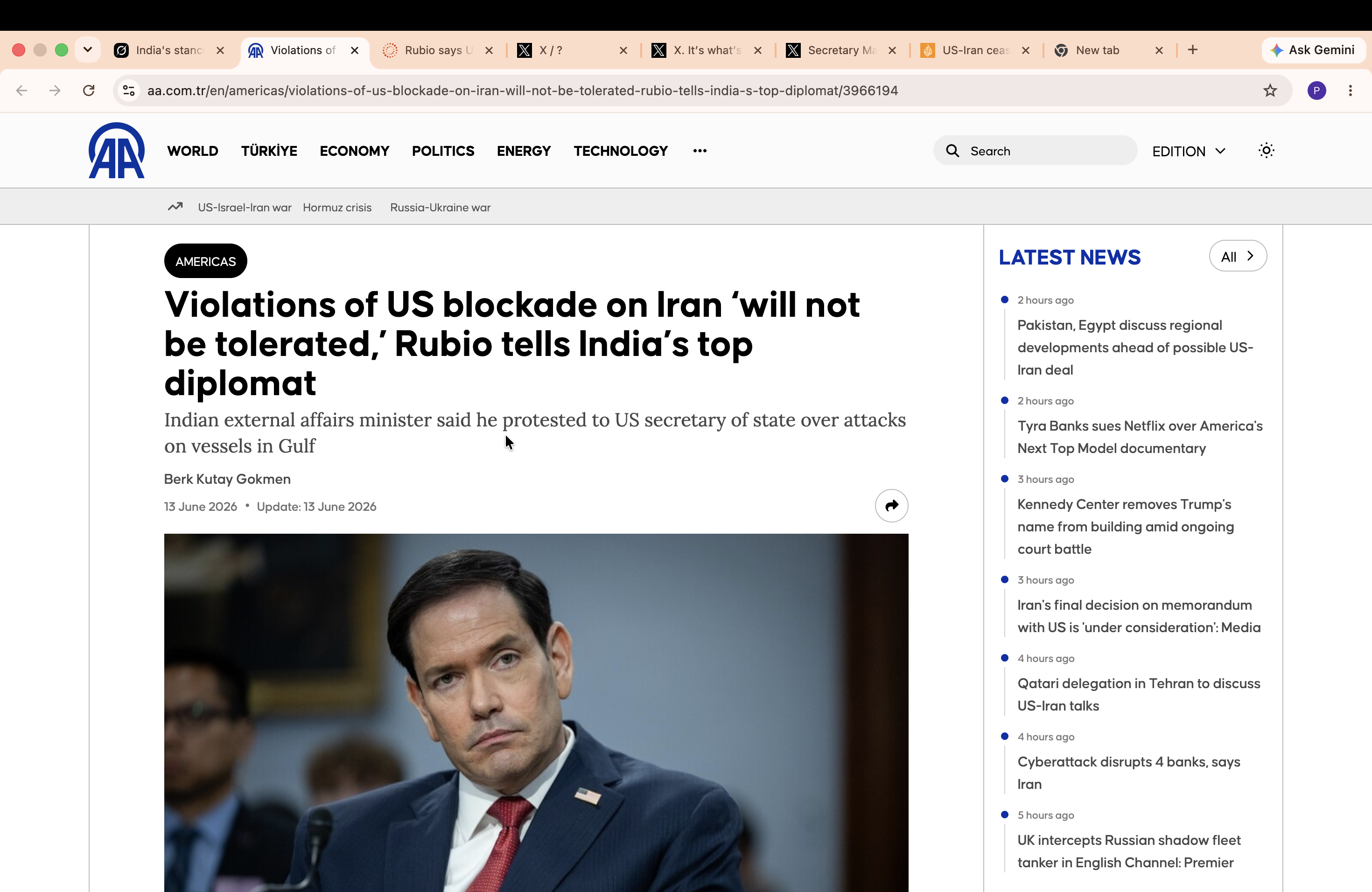Open the ECONOMY menu section
This screenshot has height=892, width=1372.
[355, 151]
